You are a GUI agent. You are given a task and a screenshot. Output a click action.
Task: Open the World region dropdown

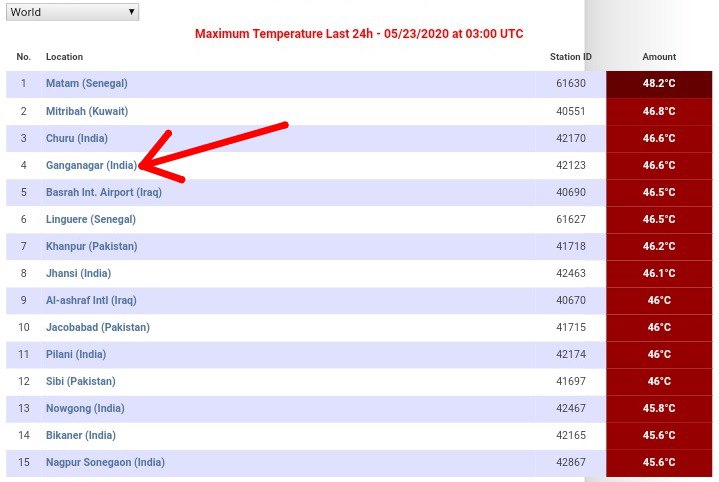(72, 12)
